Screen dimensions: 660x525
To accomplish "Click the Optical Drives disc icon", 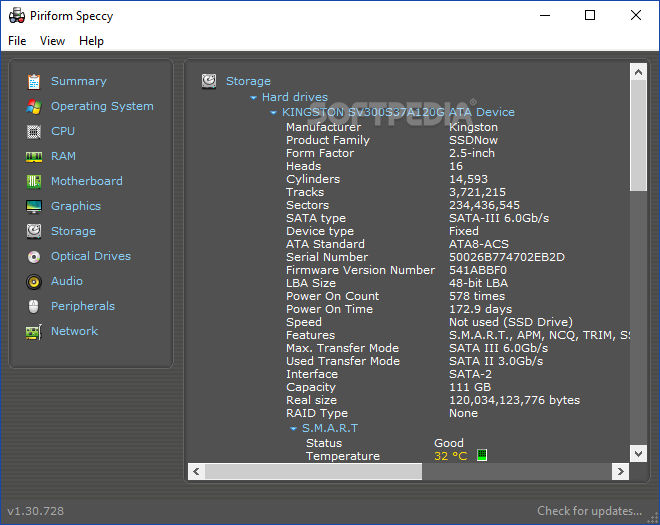I will 34,256.
